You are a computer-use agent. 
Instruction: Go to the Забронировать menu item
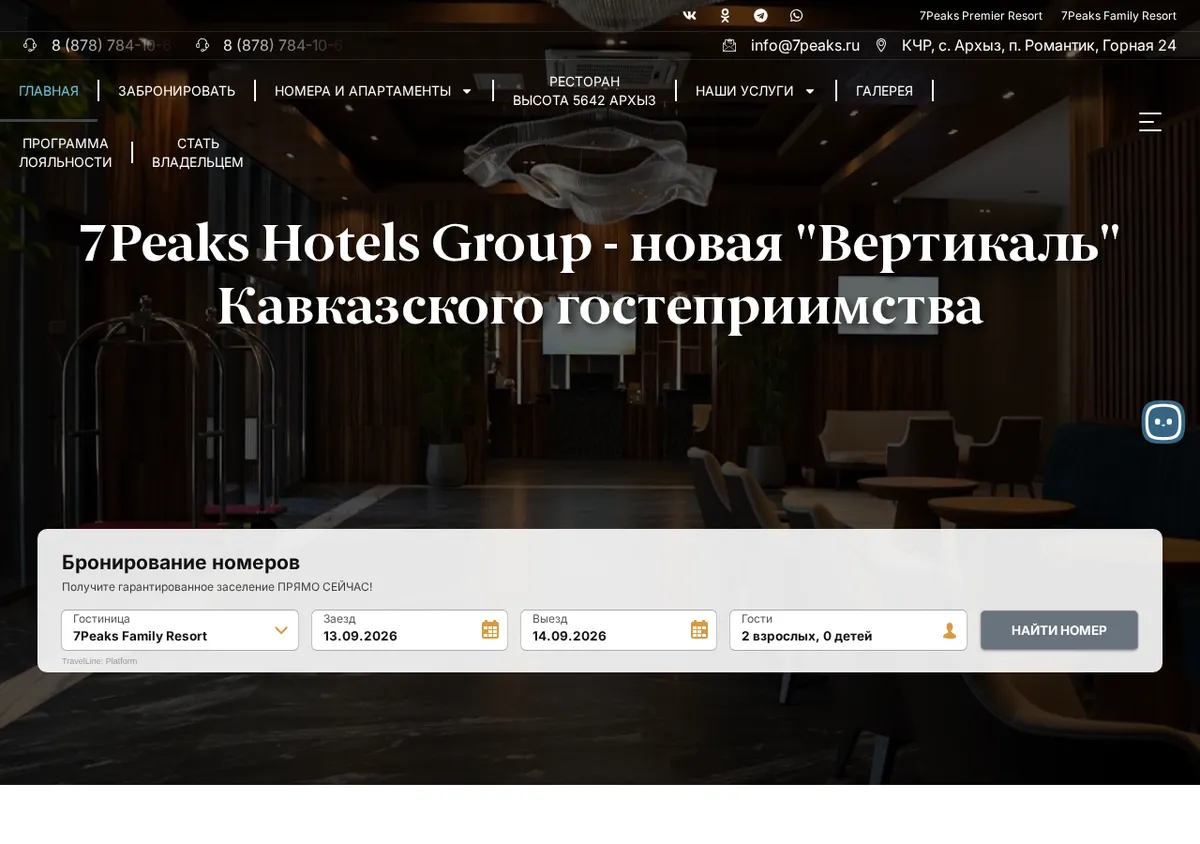coord(177,91)
